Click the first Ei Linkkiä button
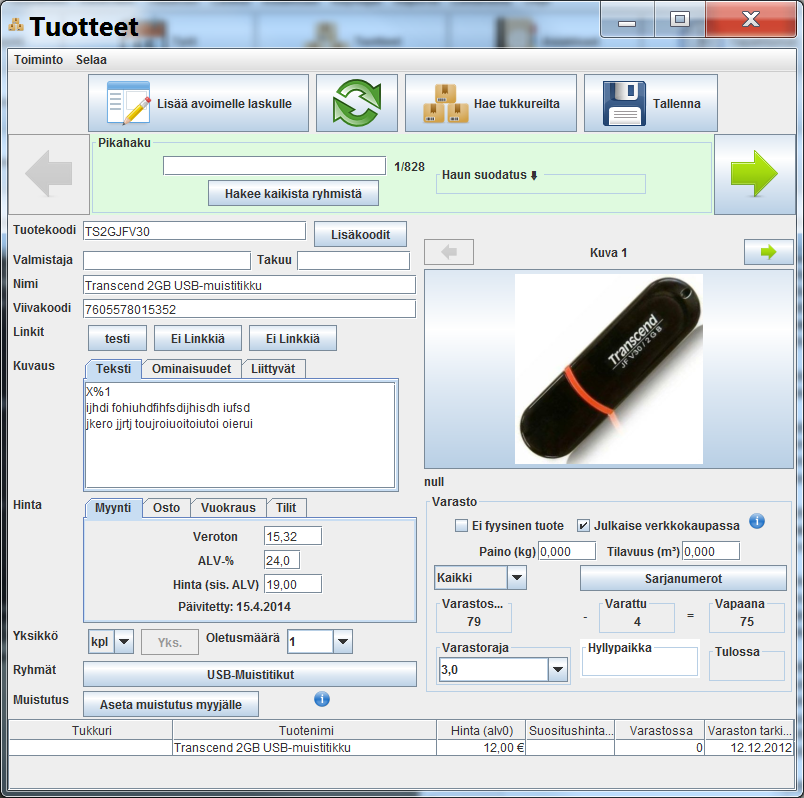 198,338
